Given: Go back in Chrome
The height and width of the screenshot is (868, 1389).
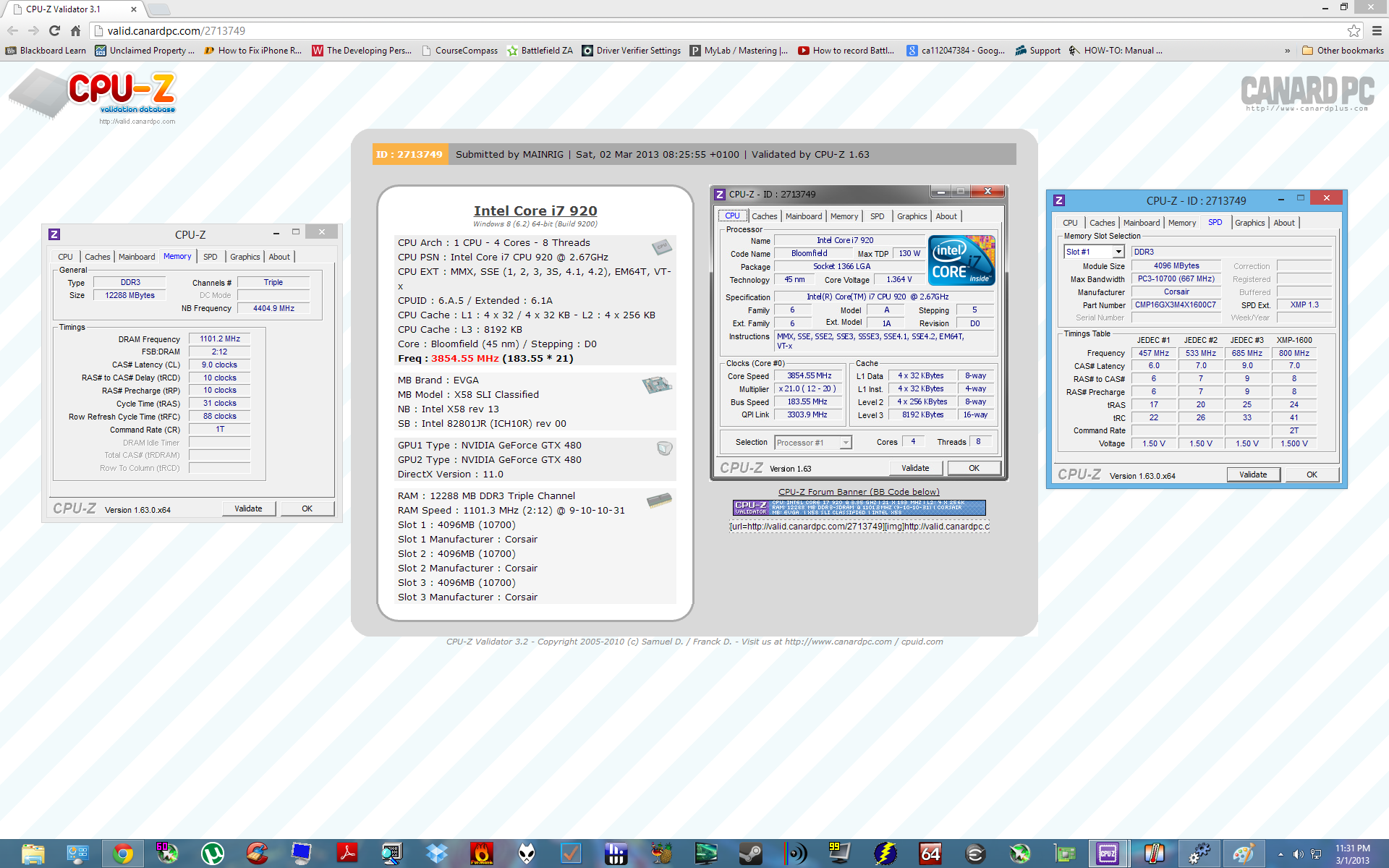Looking at the screenshot, I should 12,30.
